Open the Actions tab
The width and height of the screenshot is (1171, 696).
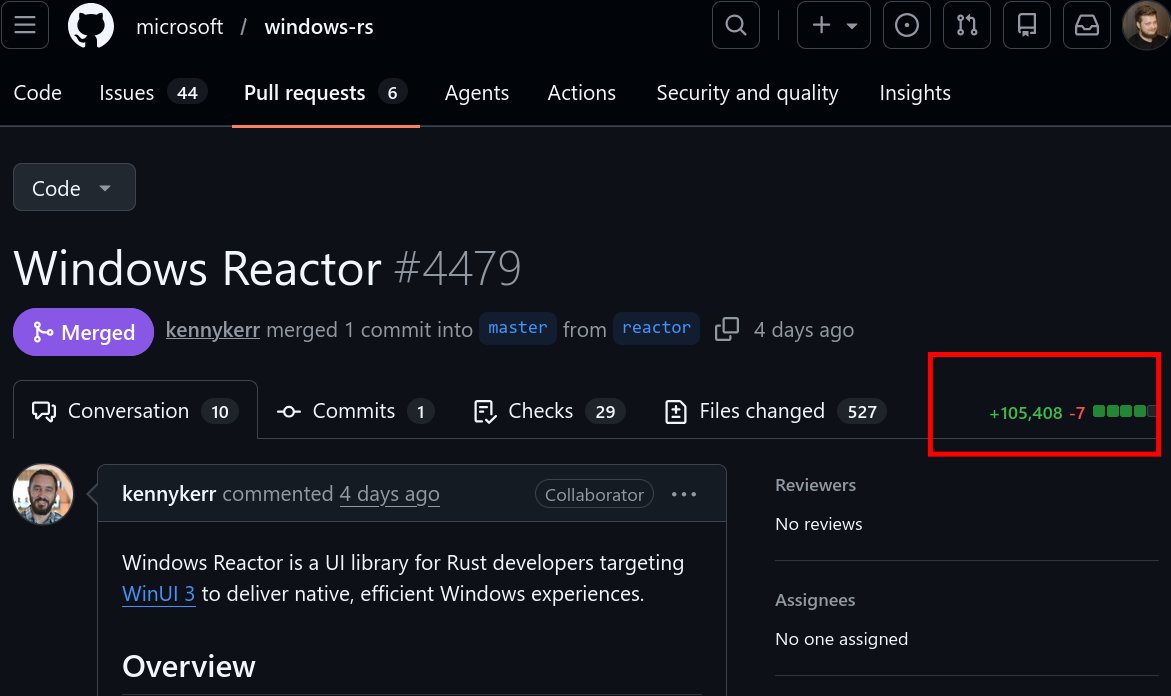582,93
